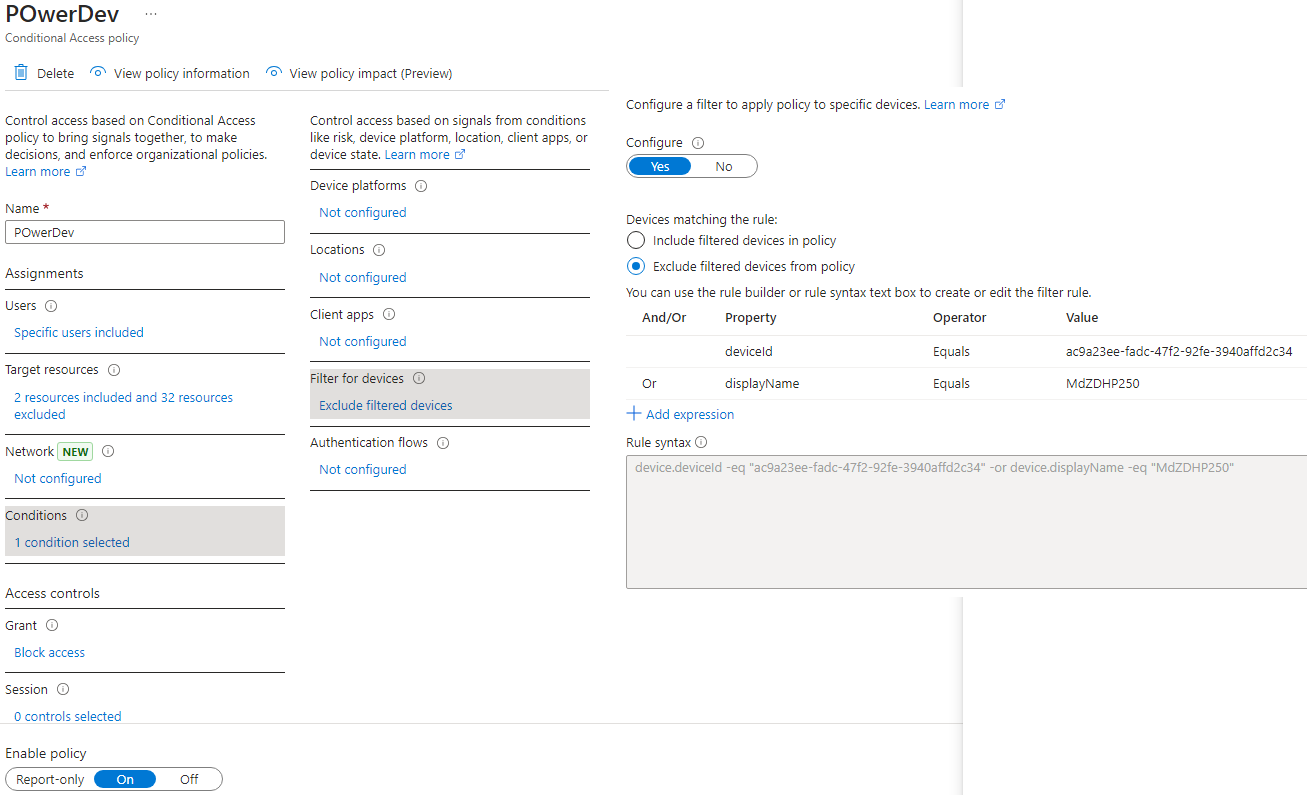Click Delete policy button
1307x795 pixels.
pos(44,73)
